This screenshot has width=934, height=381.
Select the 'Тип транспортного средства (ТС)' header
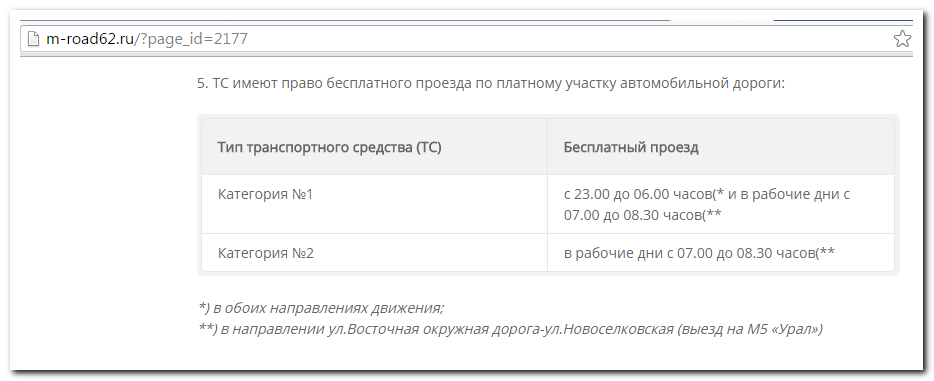point(329,147)
